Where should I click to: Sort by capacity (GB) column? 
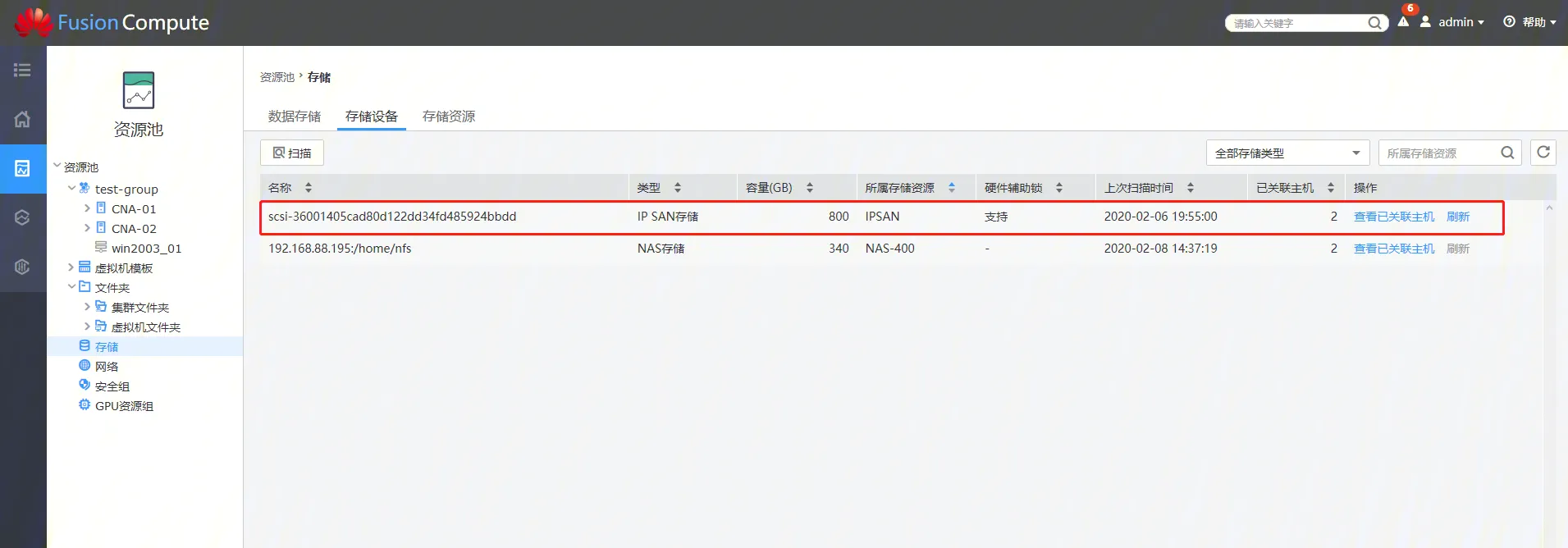[x=809, y=188]
